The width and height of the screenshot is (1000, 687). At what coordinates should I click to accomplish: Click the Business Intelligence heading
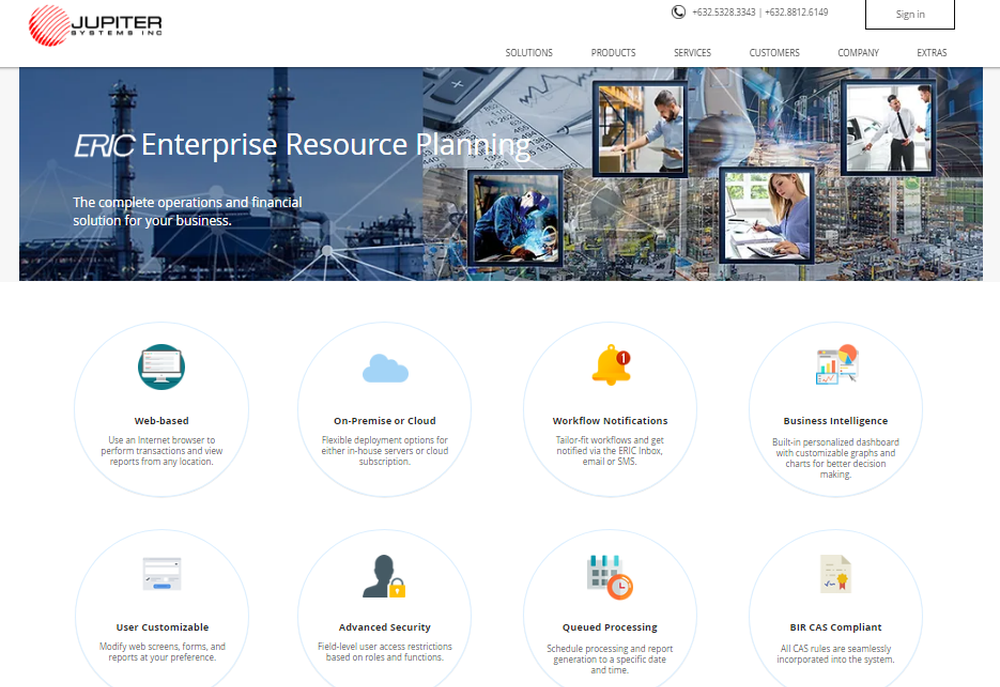point(835,421)
